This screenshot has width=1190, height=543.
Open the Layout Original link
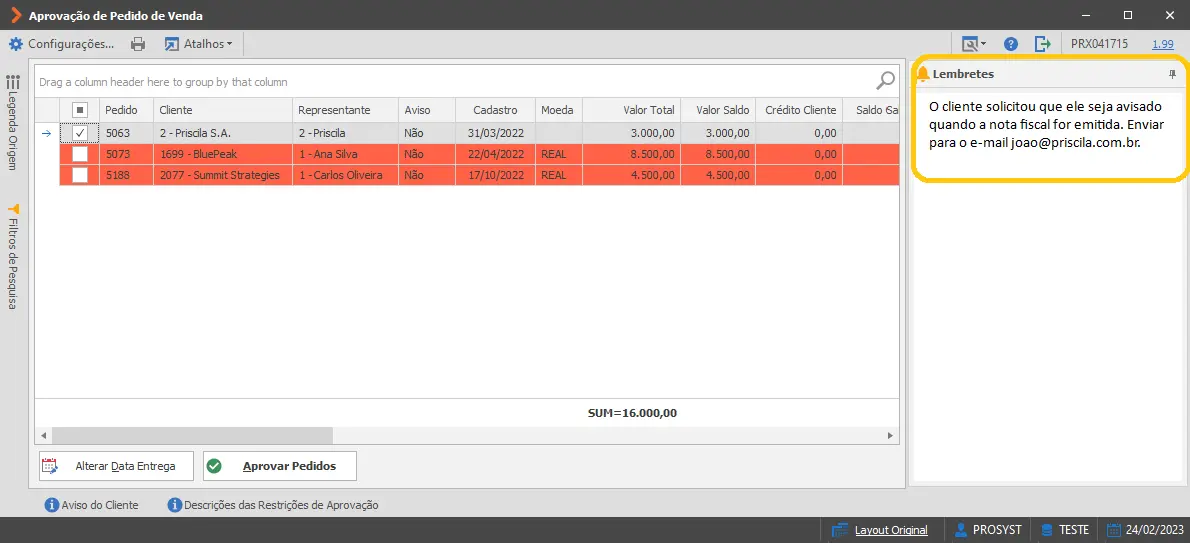891,530
